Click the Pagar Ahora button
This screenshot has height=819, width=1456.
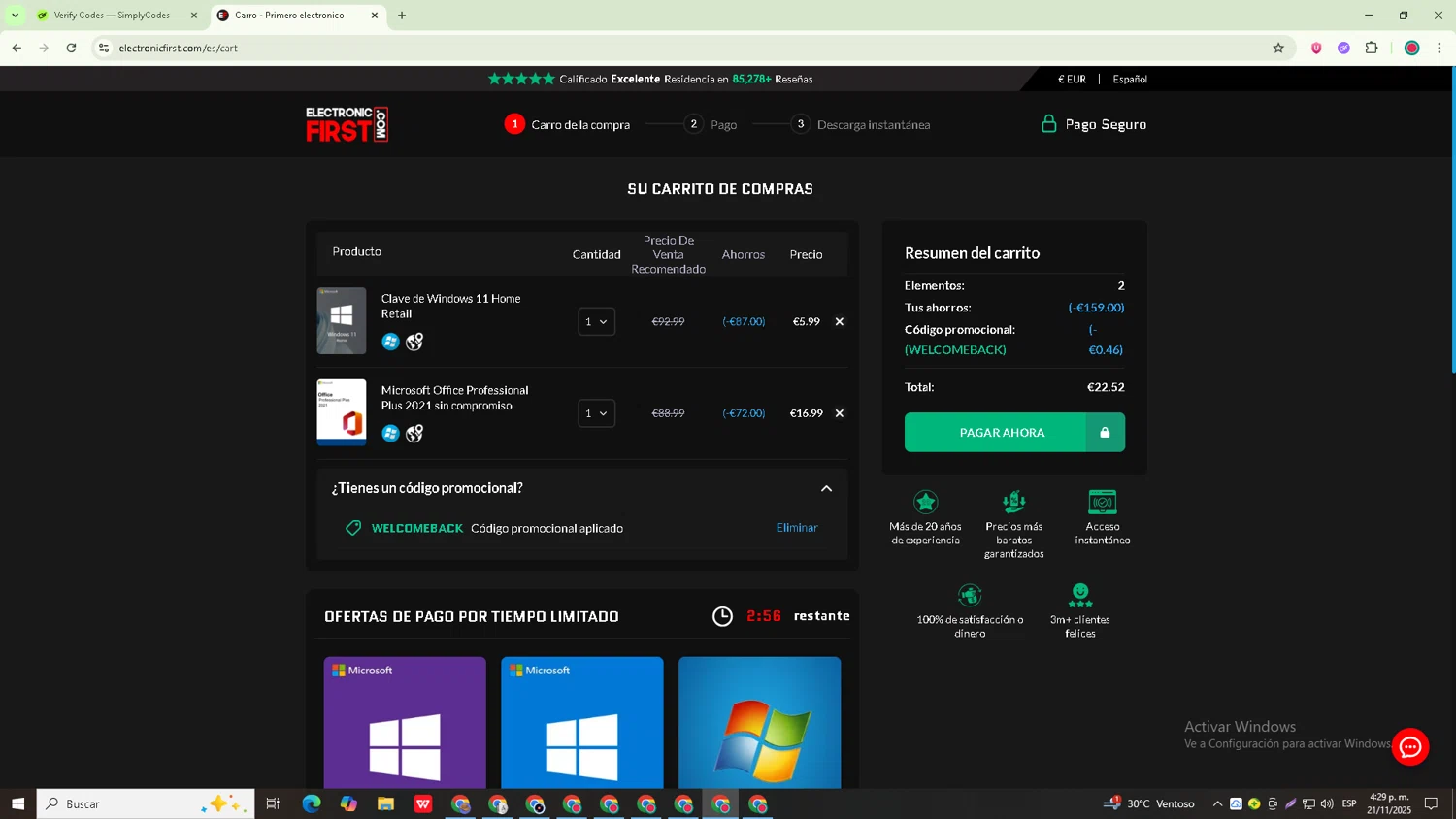(x=1014, y=433)
